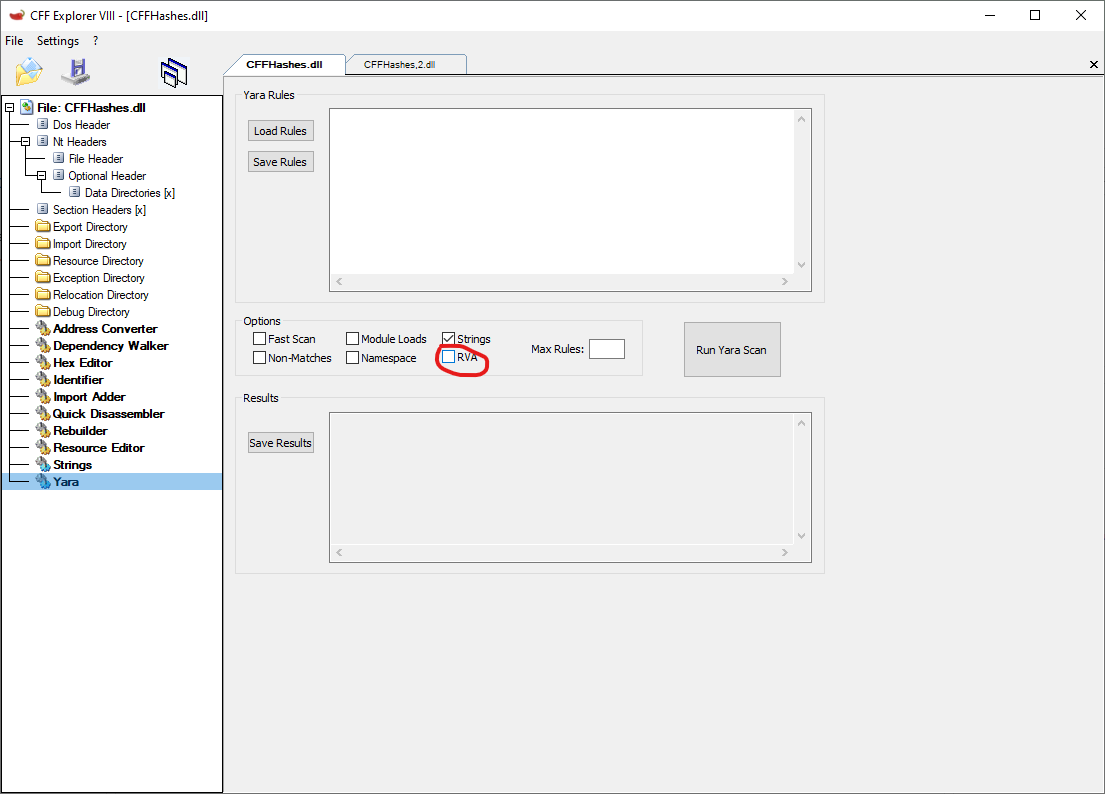Click the Strings tool icon in tree
Image resolution: width=1105 pixels, height=794 pixels.
coord(43,464)
